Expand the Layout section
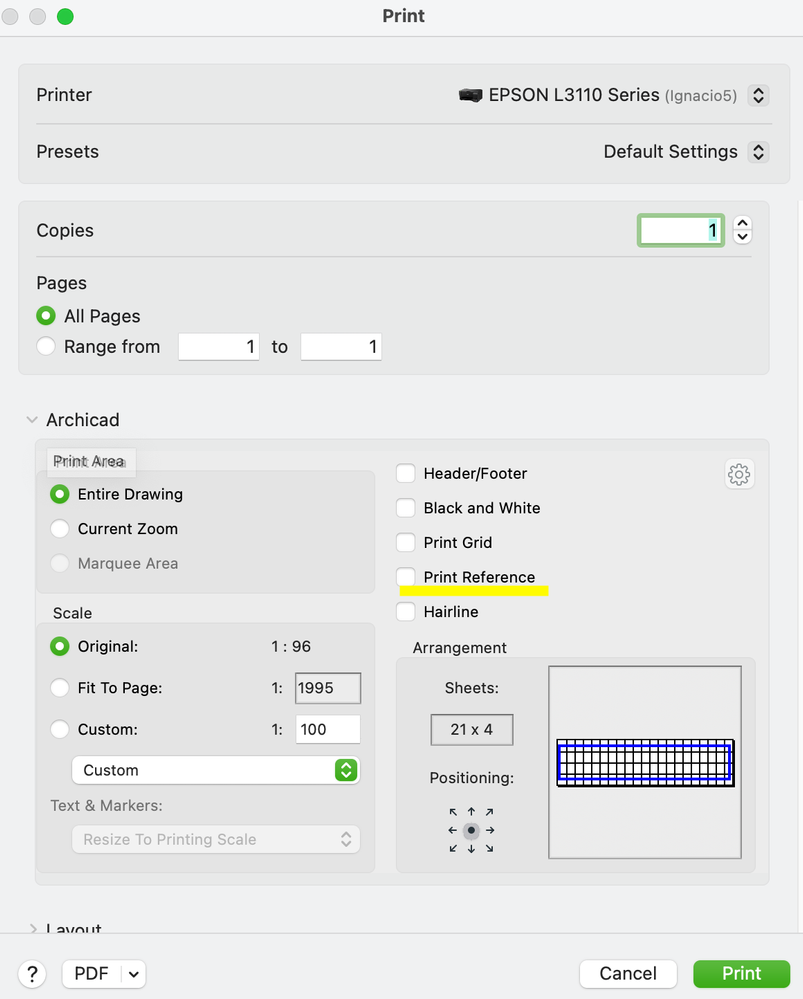The image size is (803, 999). 33,929
